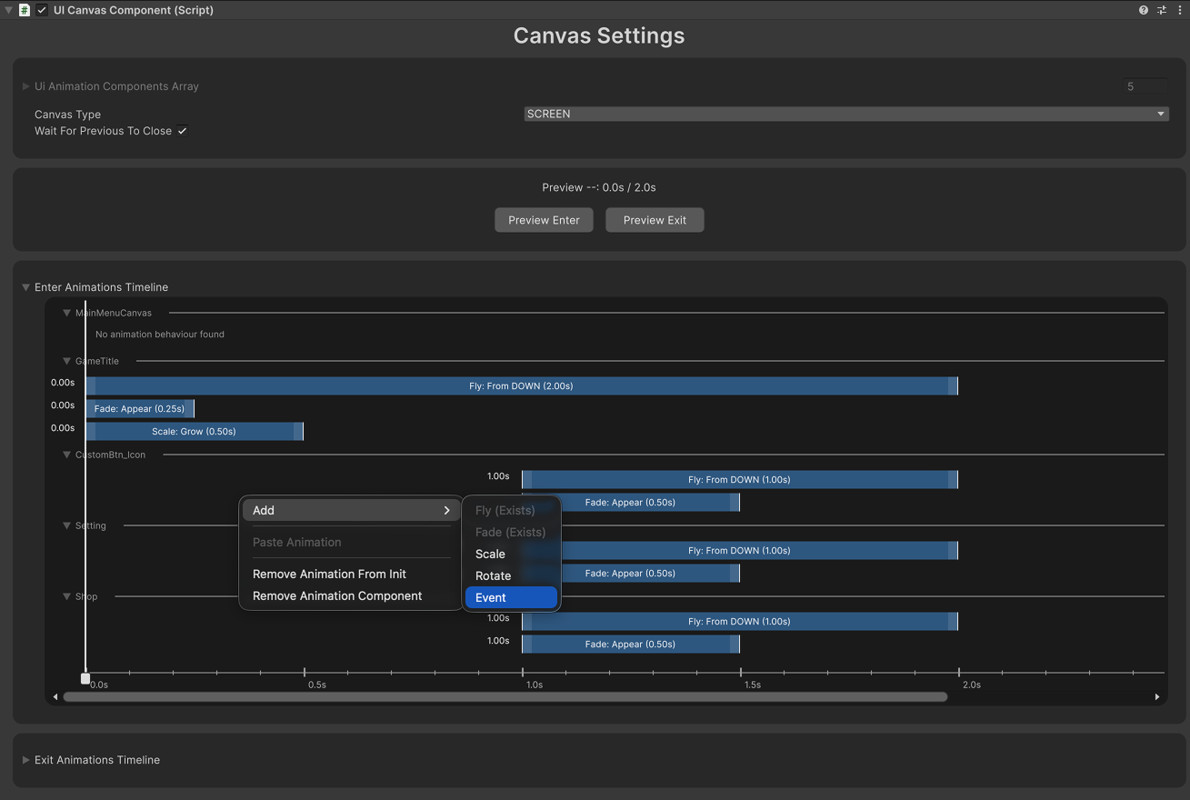
Task: Click the timeline playhead handle at 0.0s
Action: [85, 679]
